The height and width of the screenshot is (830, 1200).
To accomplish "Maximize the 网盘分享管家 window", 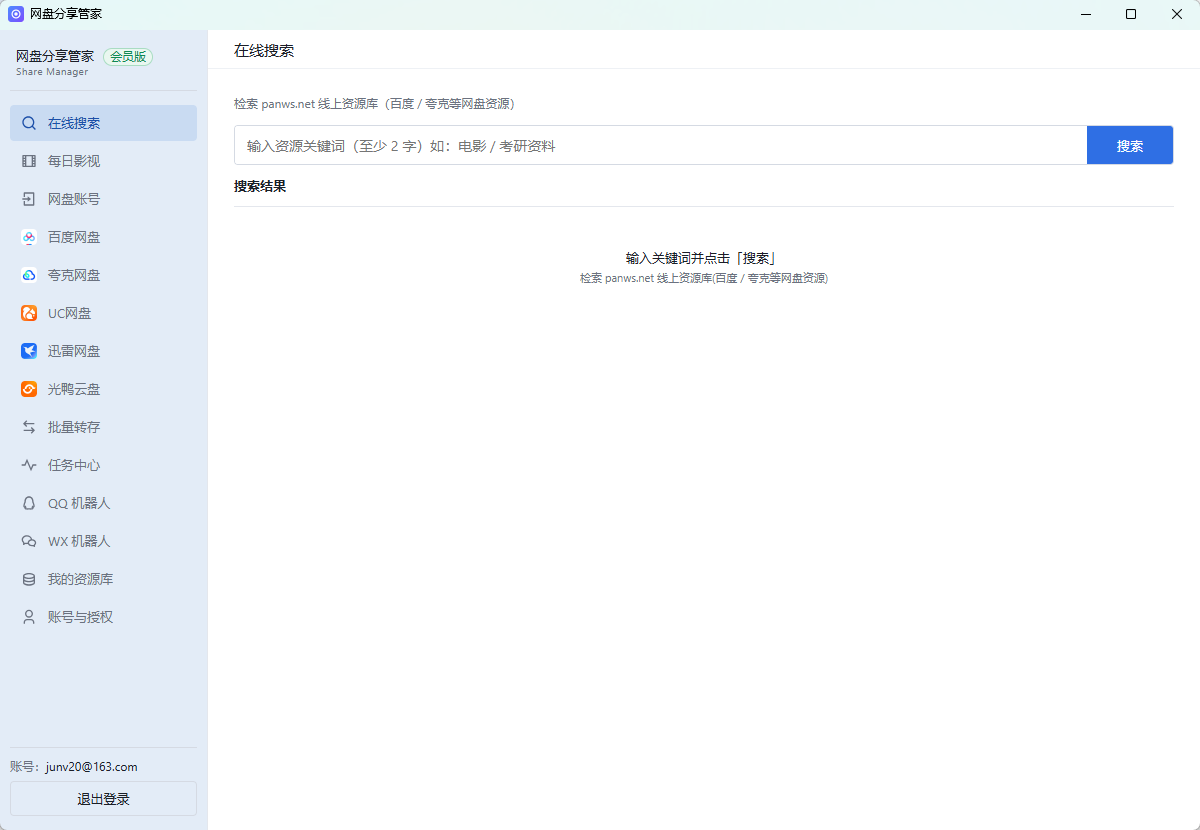I will point(1131,14).
